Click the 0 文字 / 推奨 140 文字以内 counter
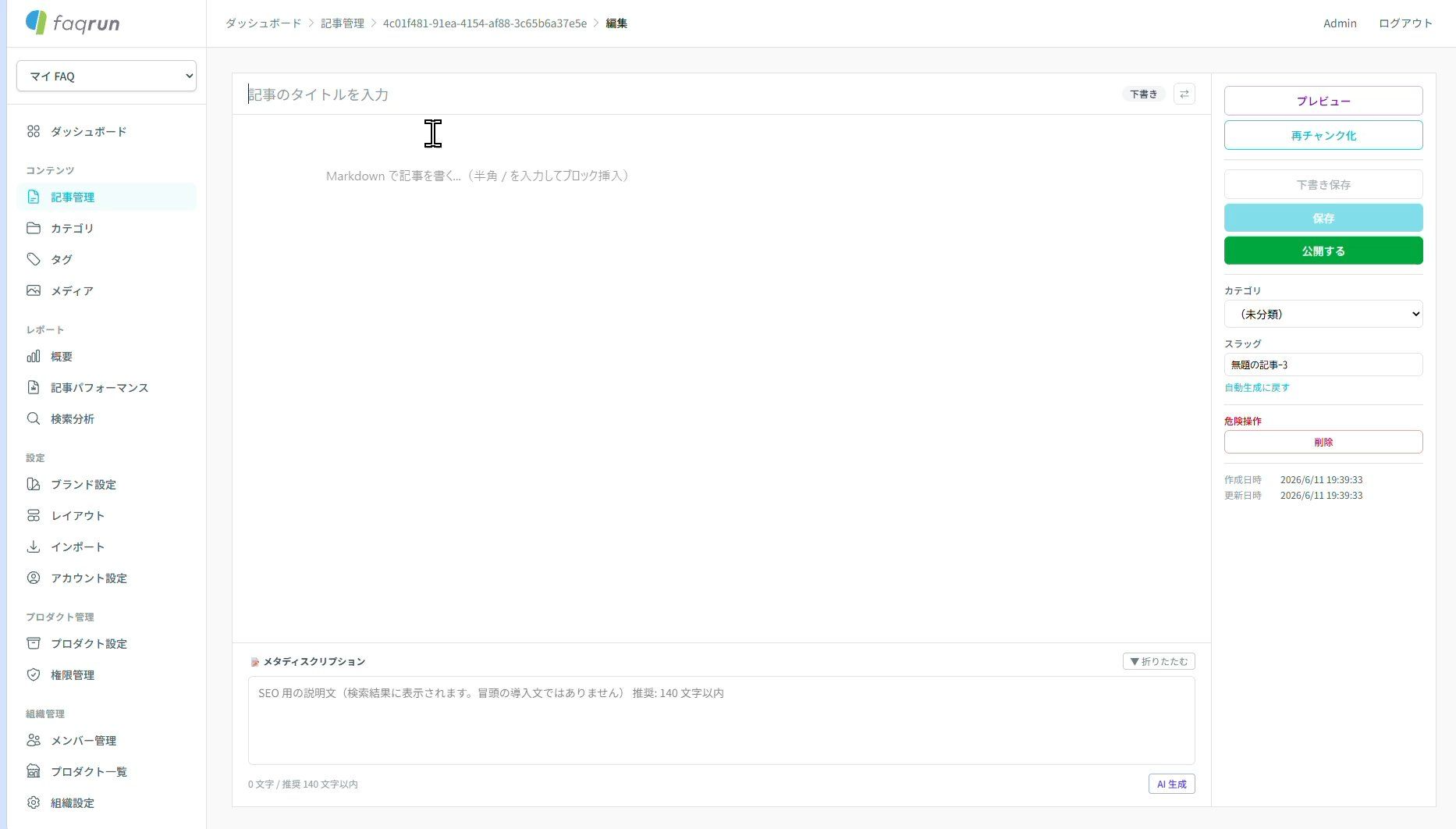The image size is (1456, 829). (303, 784)
